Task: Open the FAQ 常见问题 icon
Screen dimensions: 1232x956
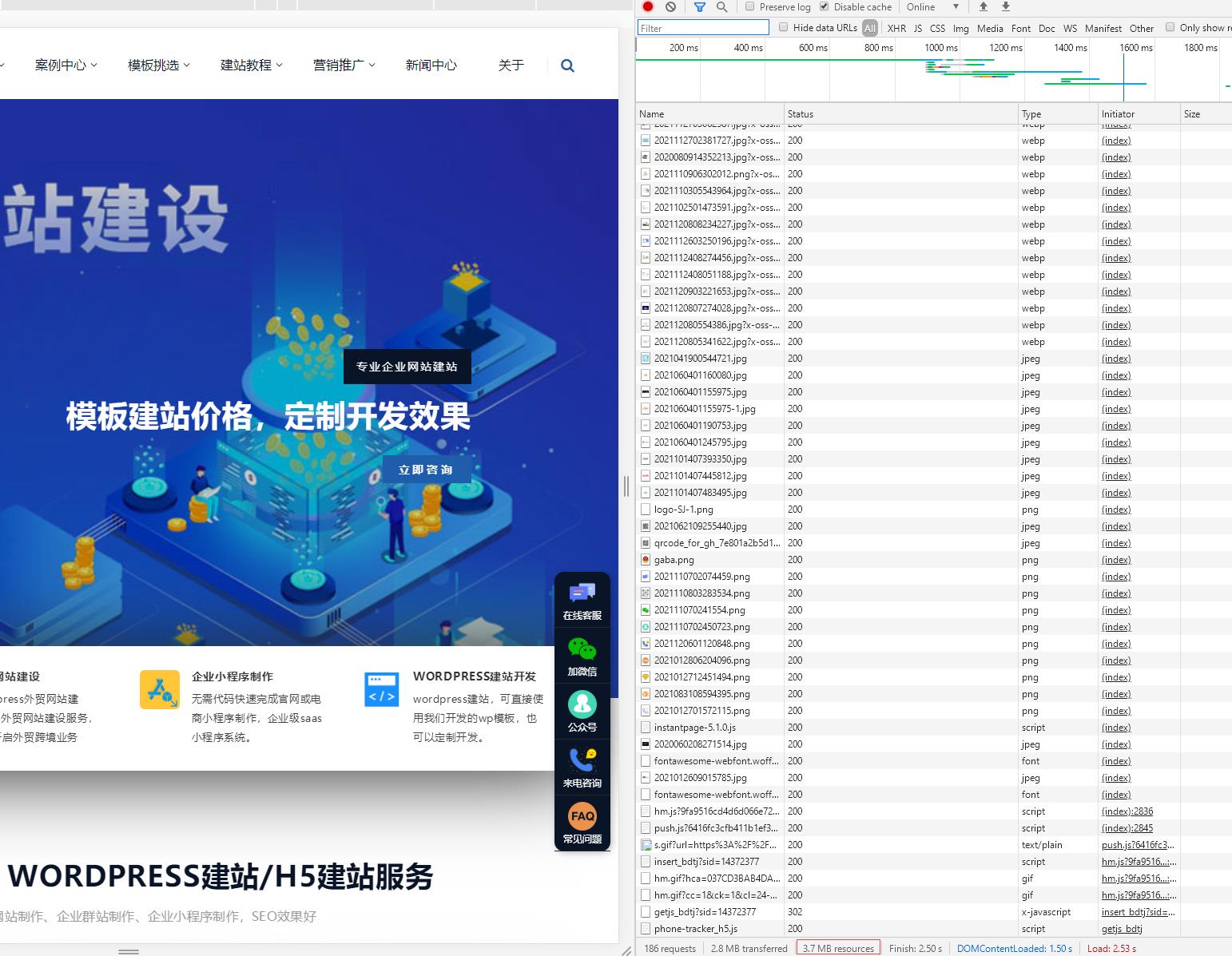Action: click(x=582, y=823)
